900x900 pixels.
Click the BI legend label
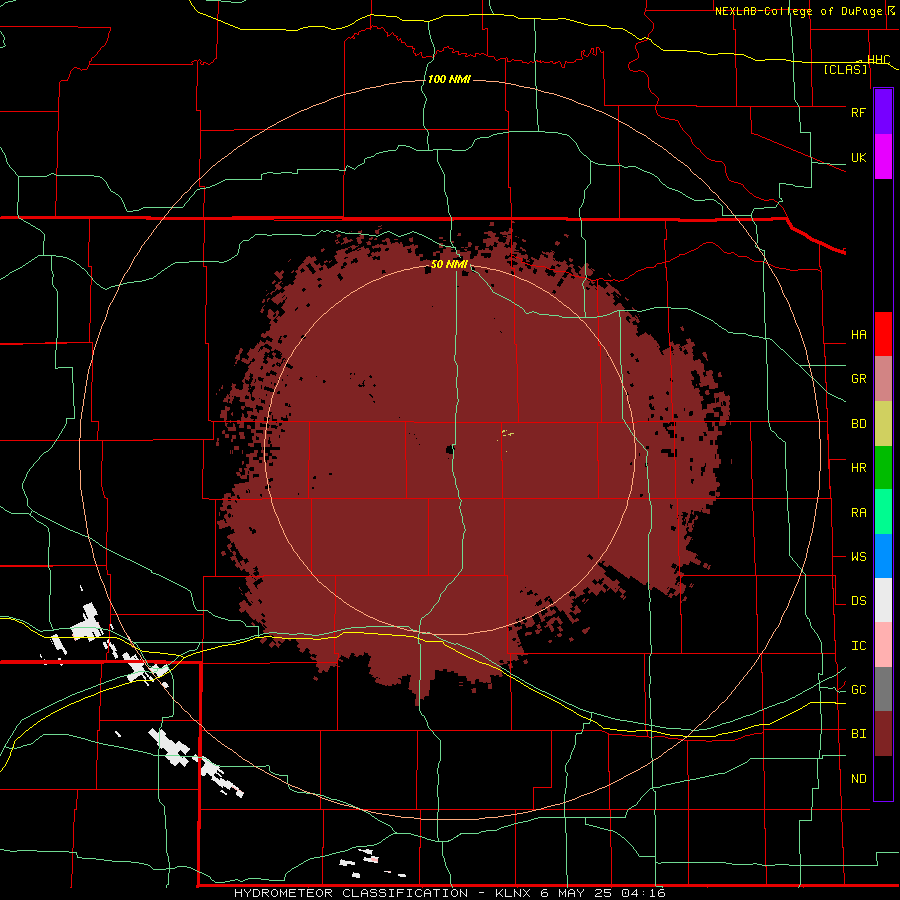(858, 734)
